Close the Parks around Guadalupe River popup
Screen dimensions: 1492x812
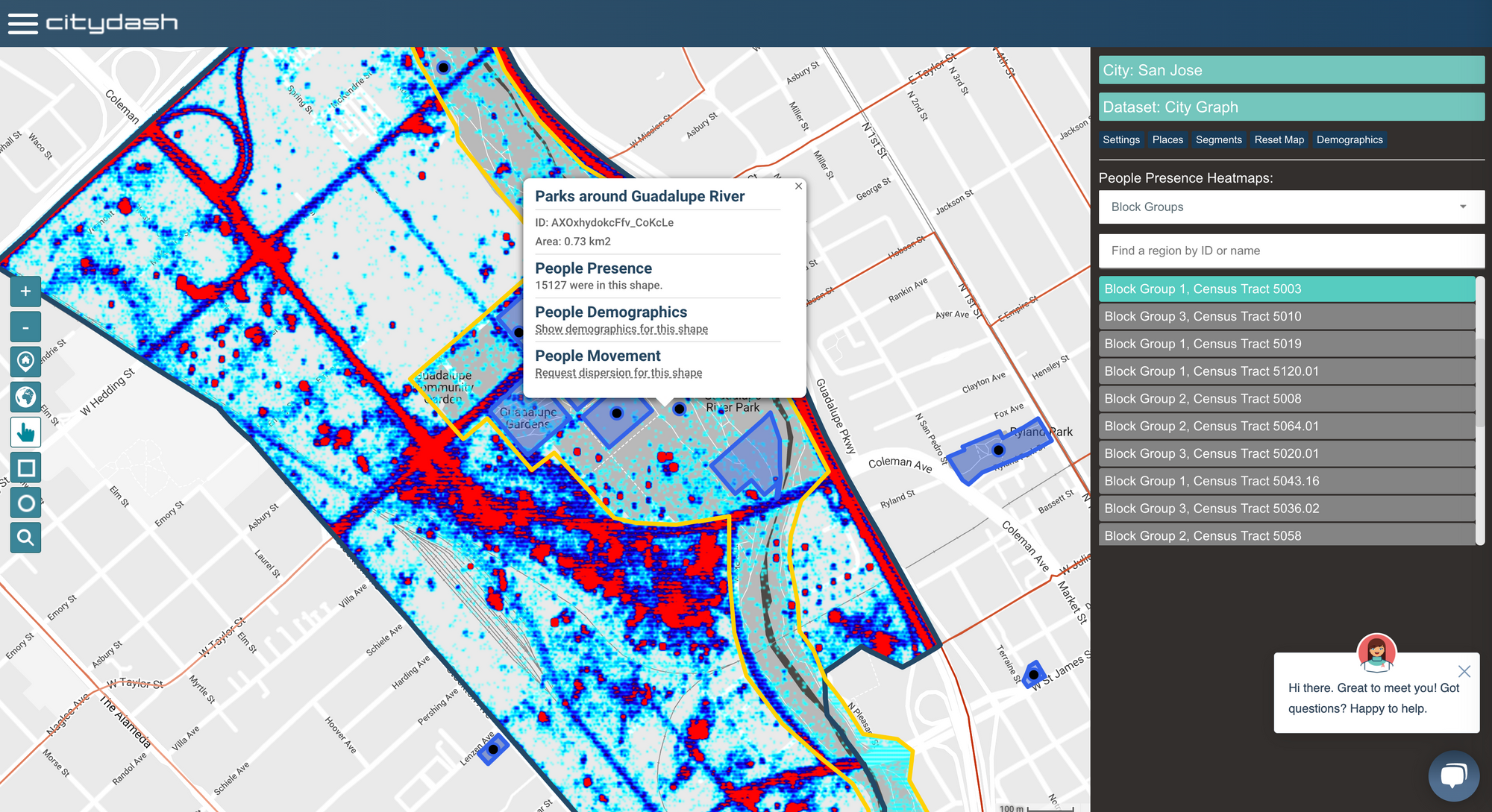798,186
